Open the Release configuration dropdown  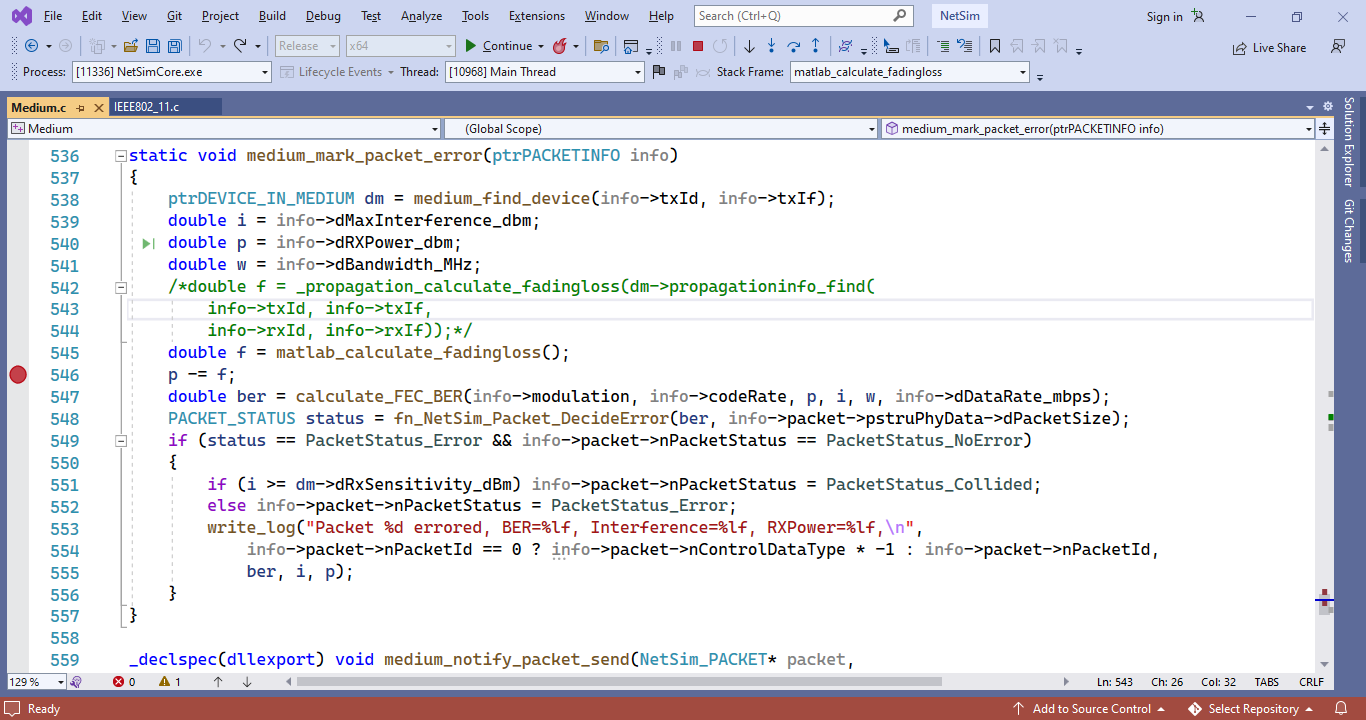pos(306,46)
